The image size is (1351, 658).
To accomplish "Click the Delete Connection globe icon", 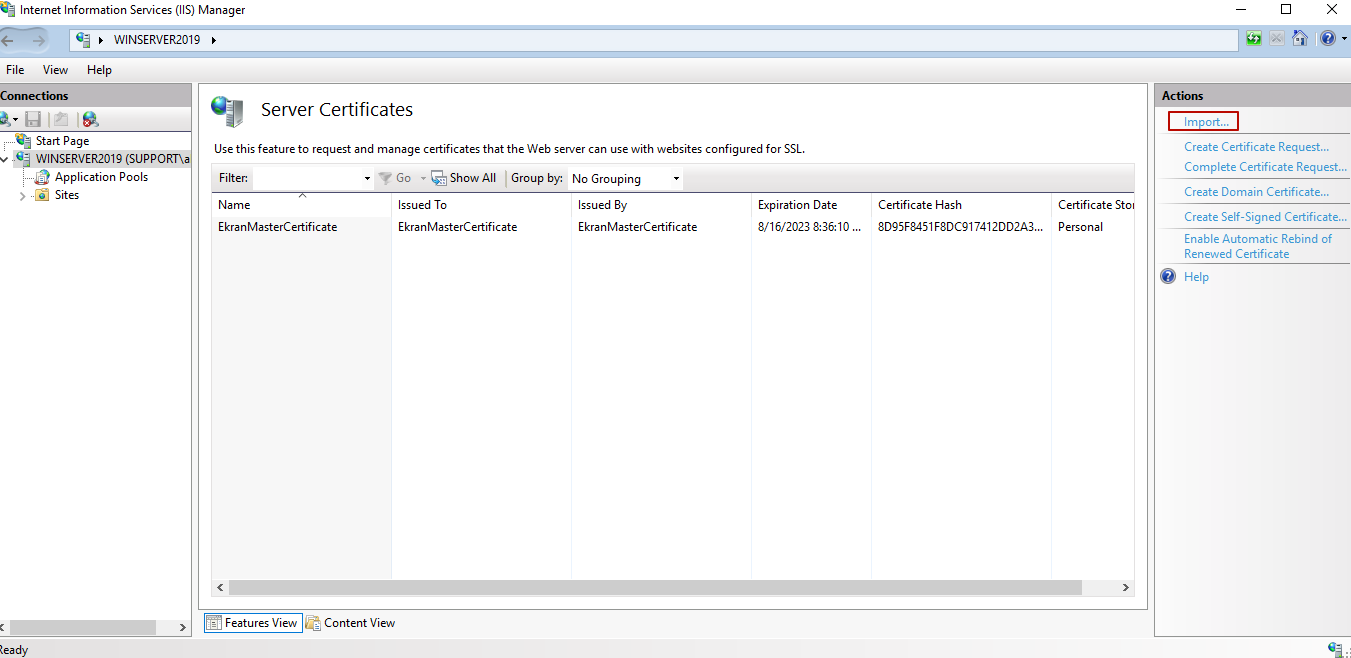I will pyautogui.click(x=88, y=119).
